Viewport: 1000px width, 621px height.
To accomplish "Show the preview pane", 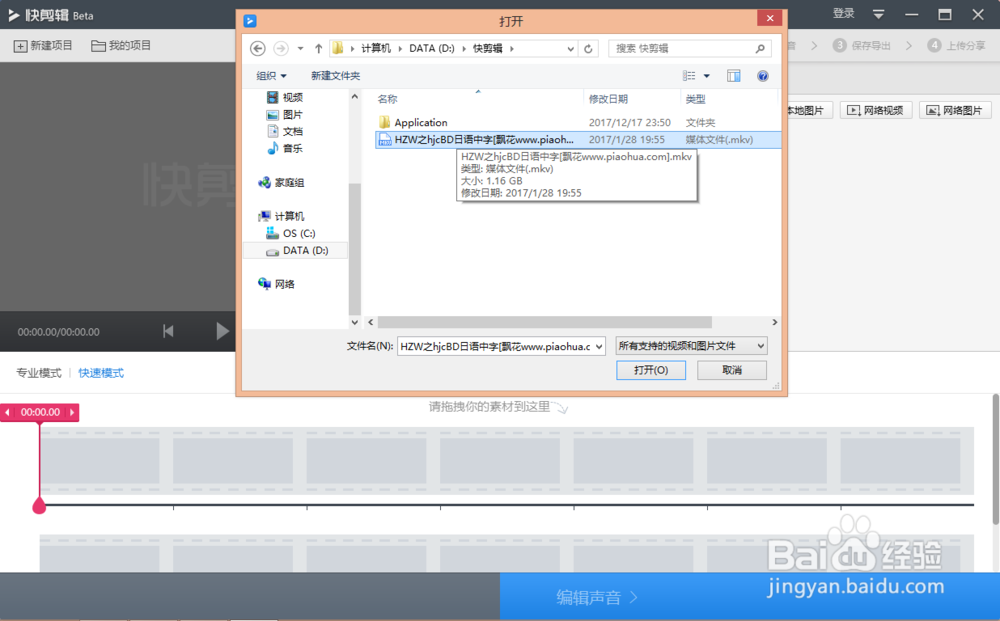I will pos(733,76).
